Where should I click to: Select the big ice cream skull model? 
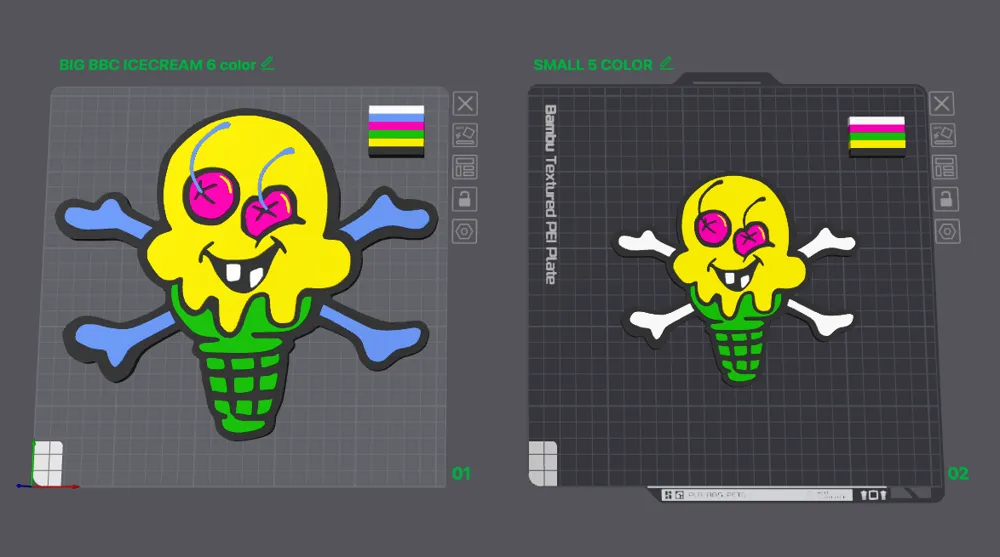(x=246, y=274)
